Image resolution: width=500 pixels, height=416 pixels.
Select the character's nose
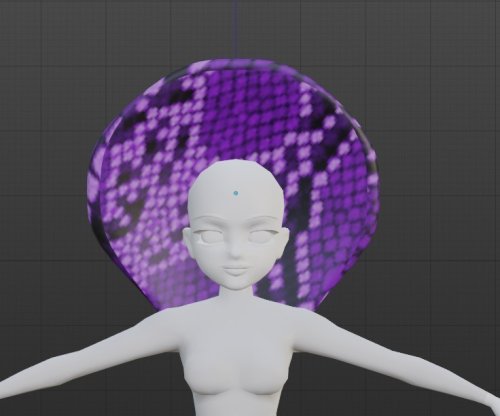pos(236,251)
